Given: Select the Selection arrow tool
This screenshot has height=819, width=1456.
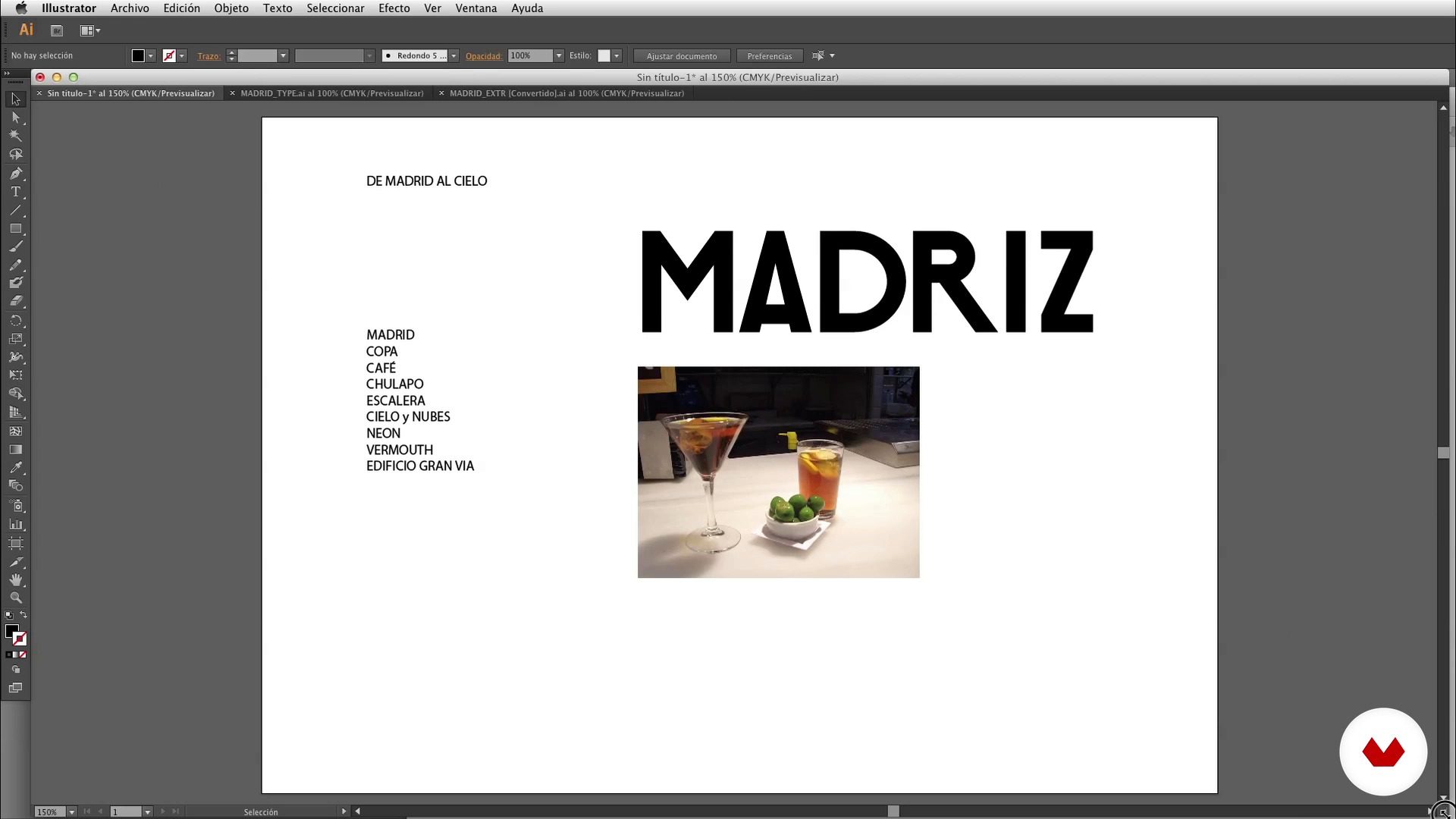Looking at the screenshot, I should coord(16,99).
